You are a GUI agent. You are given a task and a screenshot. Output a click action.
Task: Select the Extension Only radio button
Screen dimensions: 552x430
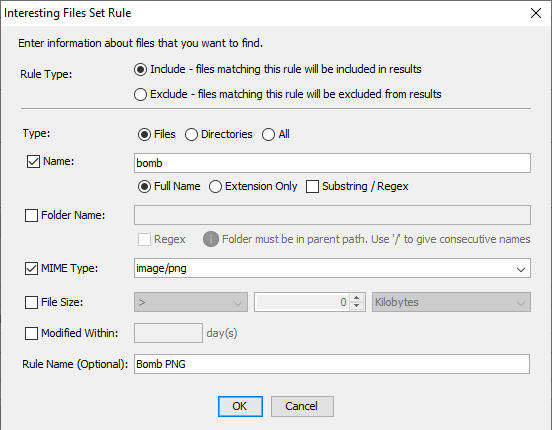(215, 187)
